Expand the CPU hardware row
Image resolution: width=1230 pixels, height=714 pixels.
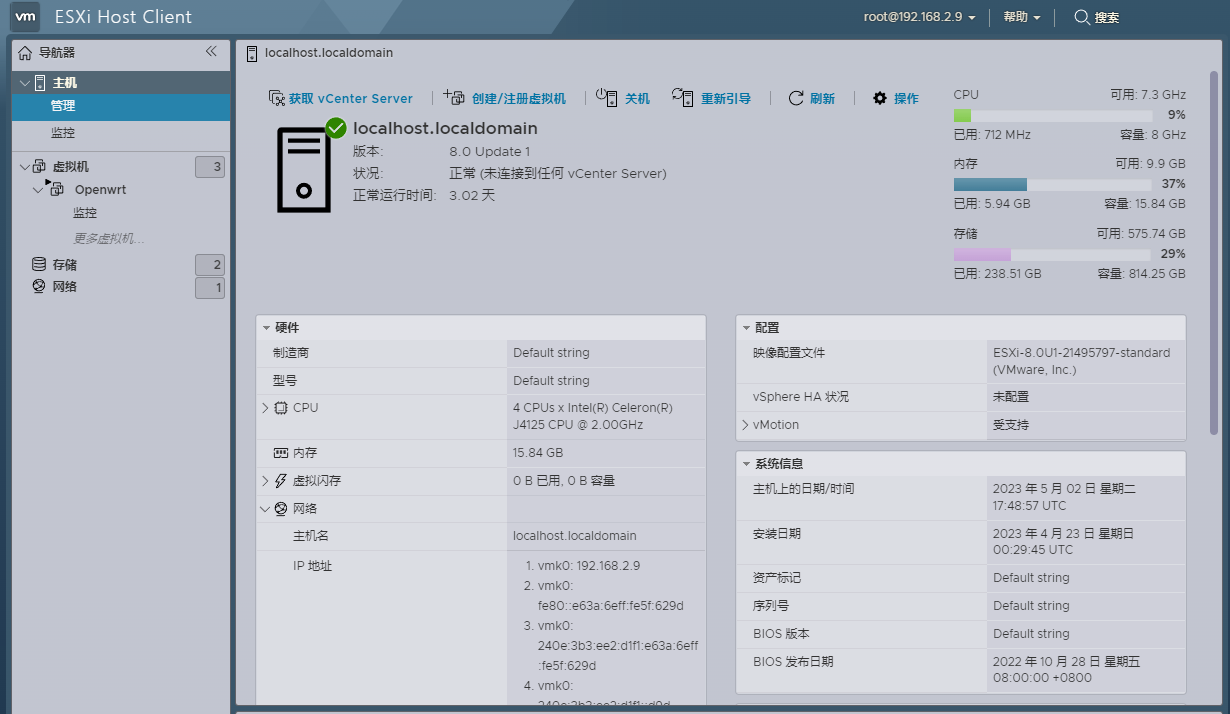(265, 408)
